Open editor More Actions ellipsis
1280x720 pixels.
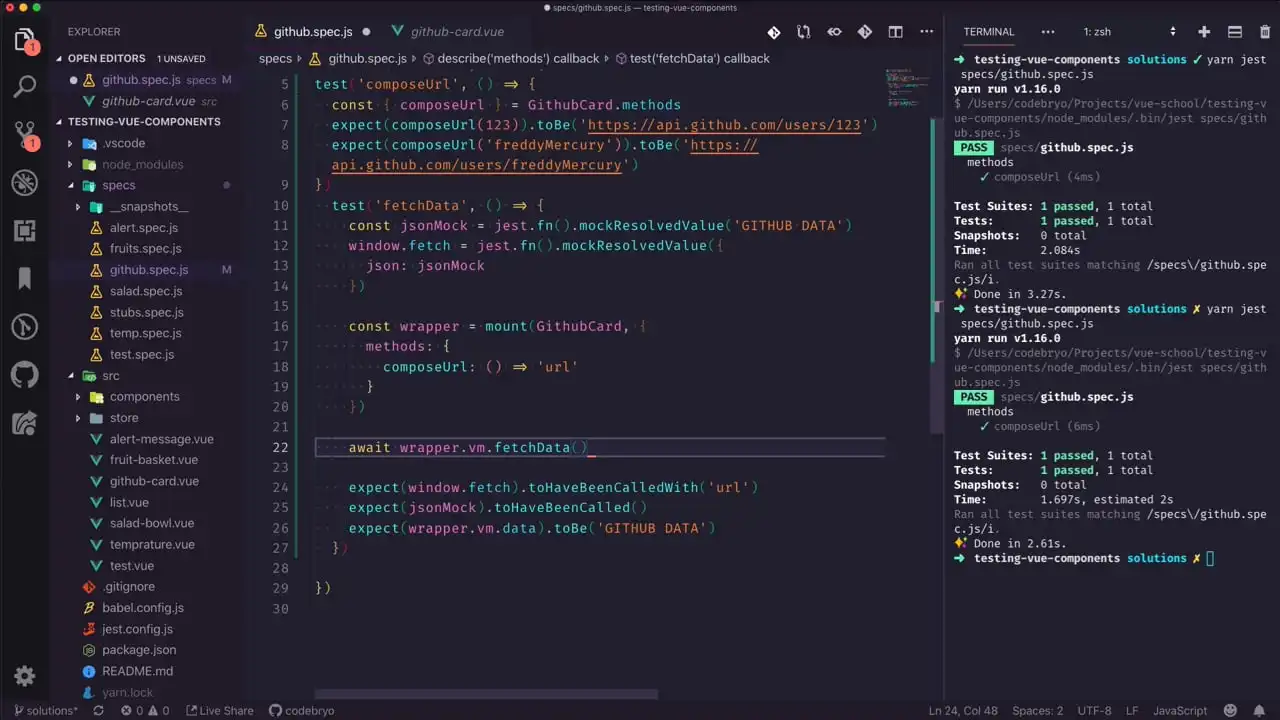[926, 32]
